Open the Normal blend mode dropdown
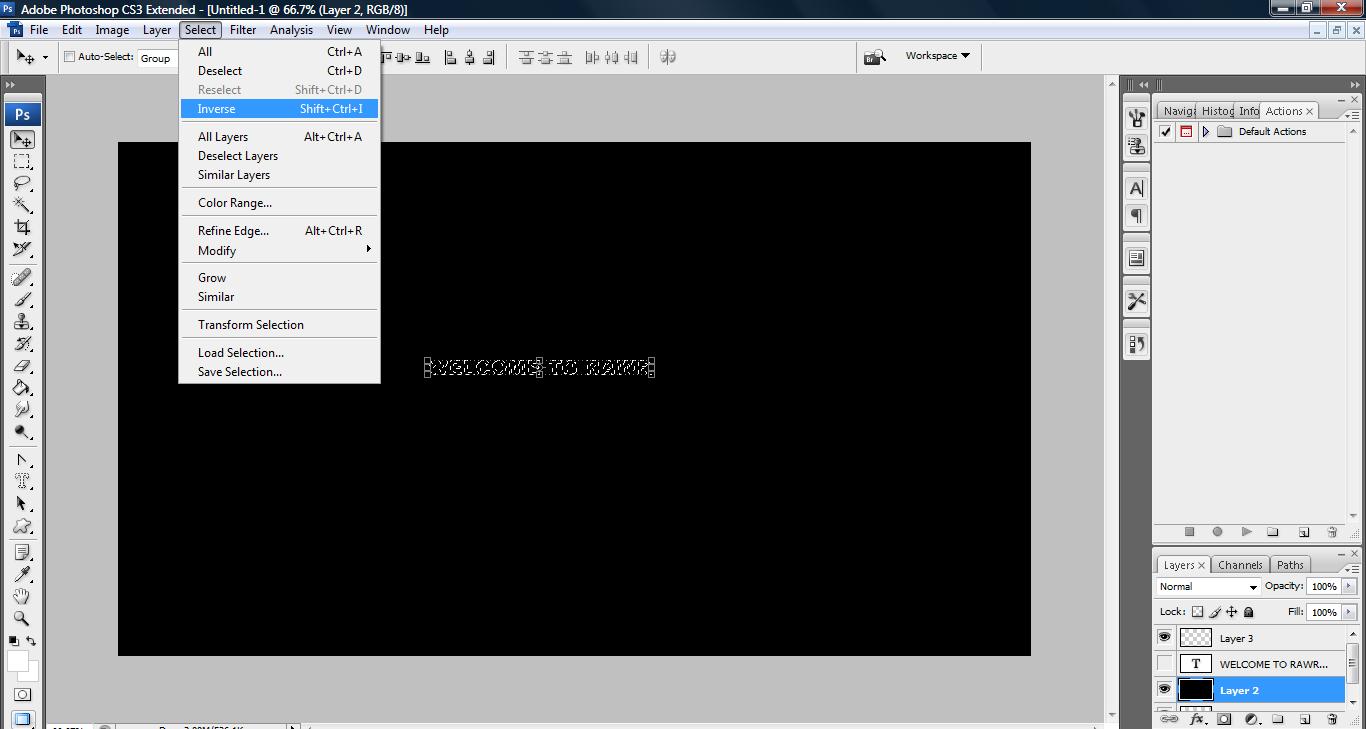Screen dimensions: 1366x729 (1208, 587)
